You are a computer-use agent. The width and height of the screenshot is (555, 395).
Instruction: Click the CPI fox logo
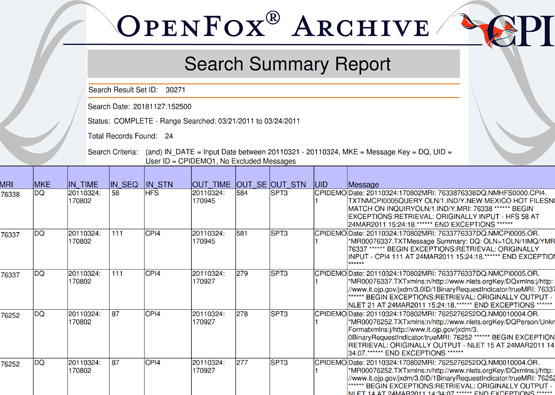click(507, 30)
